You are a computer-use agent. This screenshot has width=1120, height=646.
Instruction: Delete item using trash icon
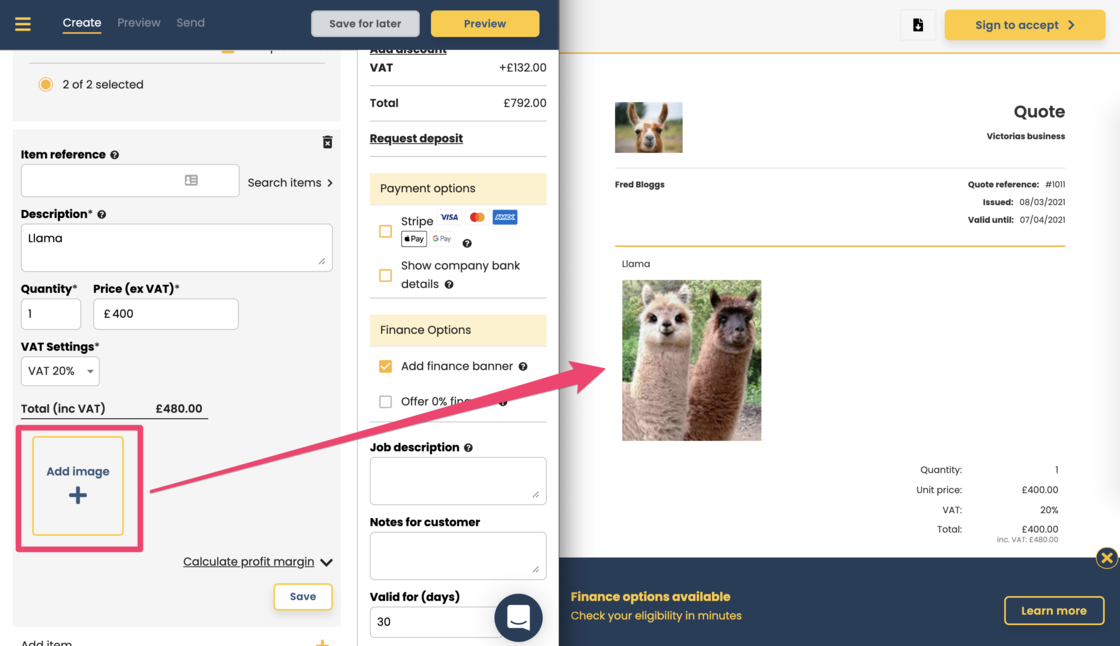point(327,143)
